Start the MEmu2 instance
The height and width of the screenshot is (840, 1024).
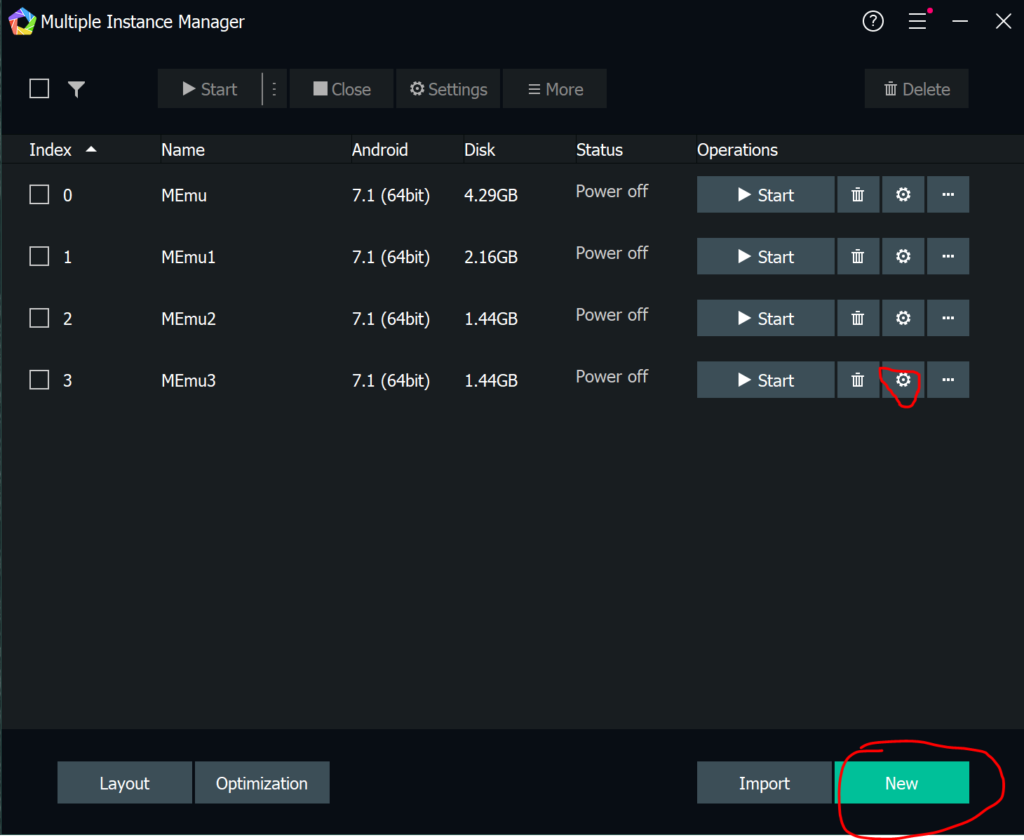pyautogui.click(x=765, y=318)
